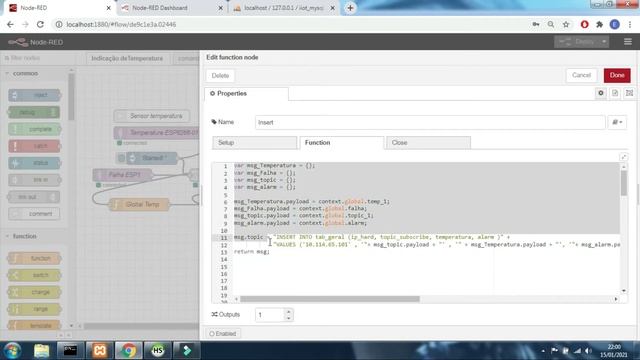Open the Windows Start menu
Screen dimensions: 640x360
[x=12, y=351]
